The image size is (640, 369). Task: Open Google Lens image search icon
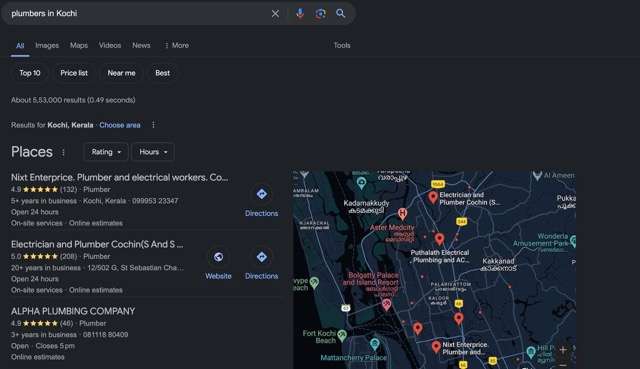[320, 13]
